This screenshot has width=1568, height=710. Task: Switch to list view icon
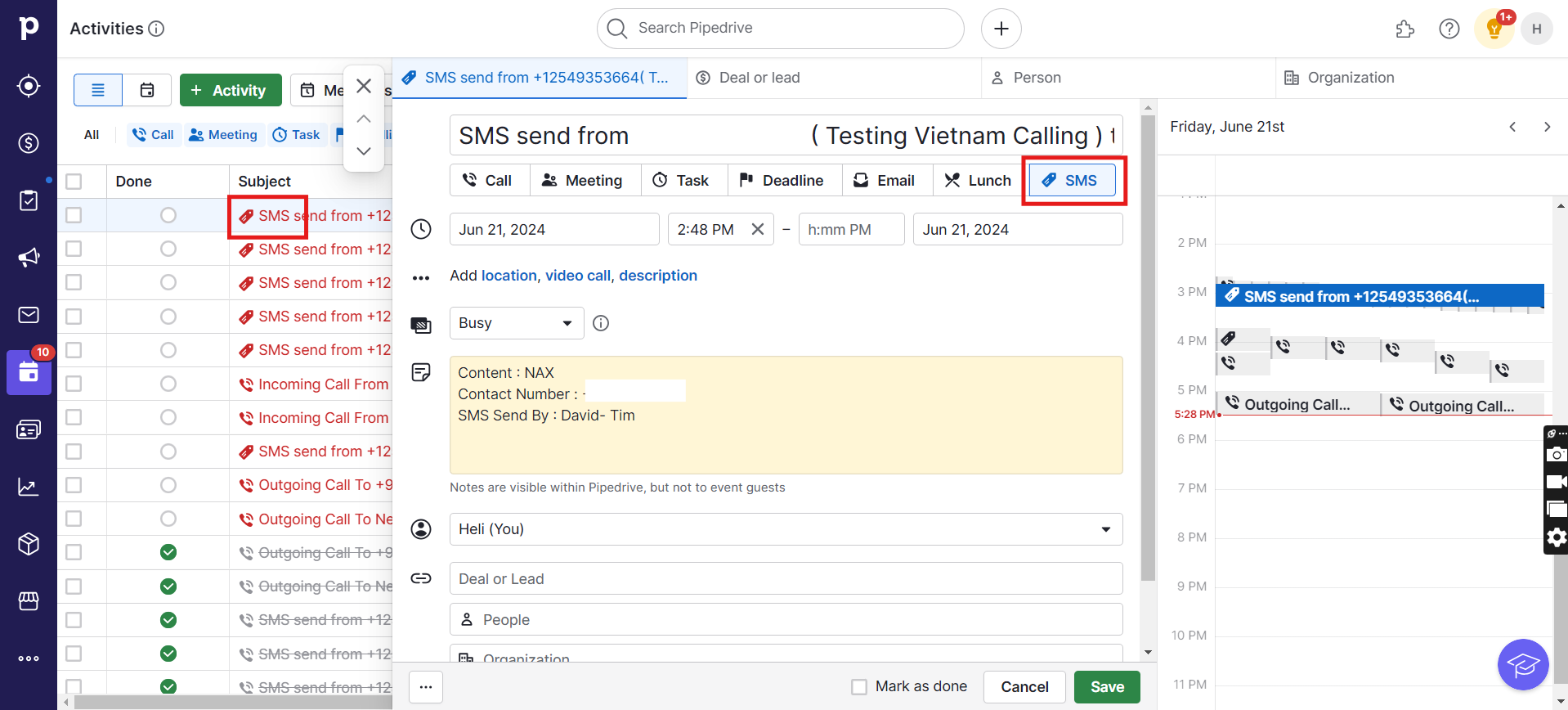[x=98, y=90]
